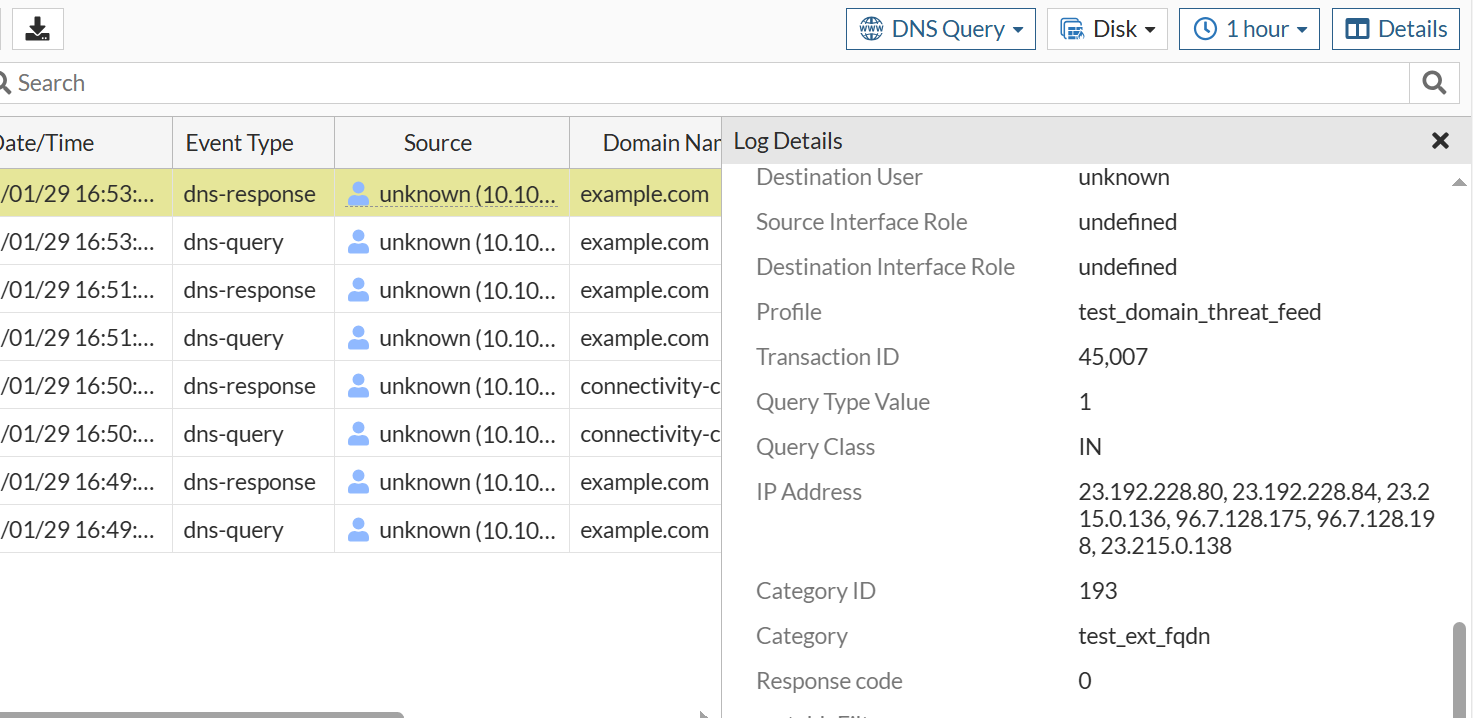Click Category ID value 193

point(1097,591)
